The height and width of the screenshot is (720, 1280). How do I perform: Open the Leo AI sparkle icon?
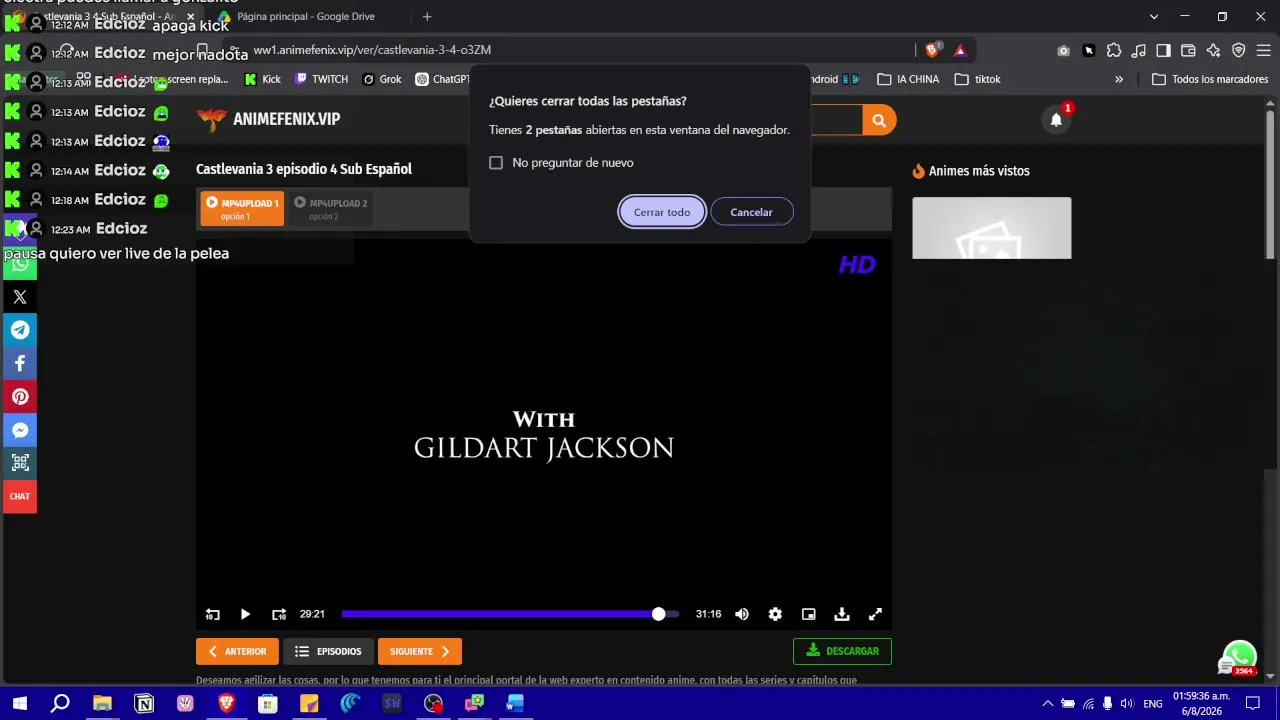click(1213, 50)
